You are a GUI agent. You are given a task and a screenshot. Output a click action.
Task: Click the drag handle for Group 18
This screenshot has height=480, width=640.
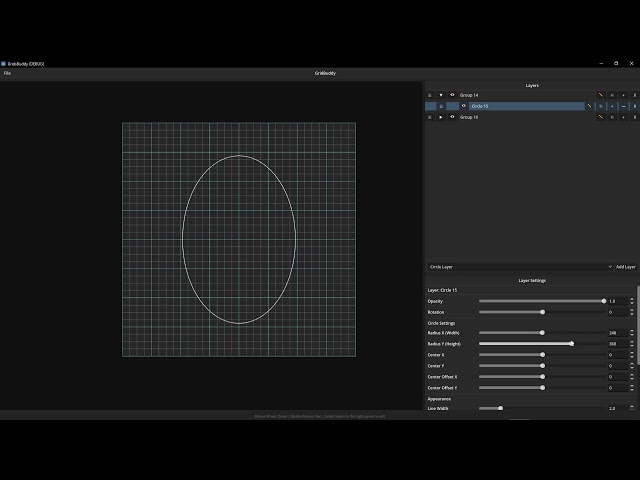tap(429, 117)
